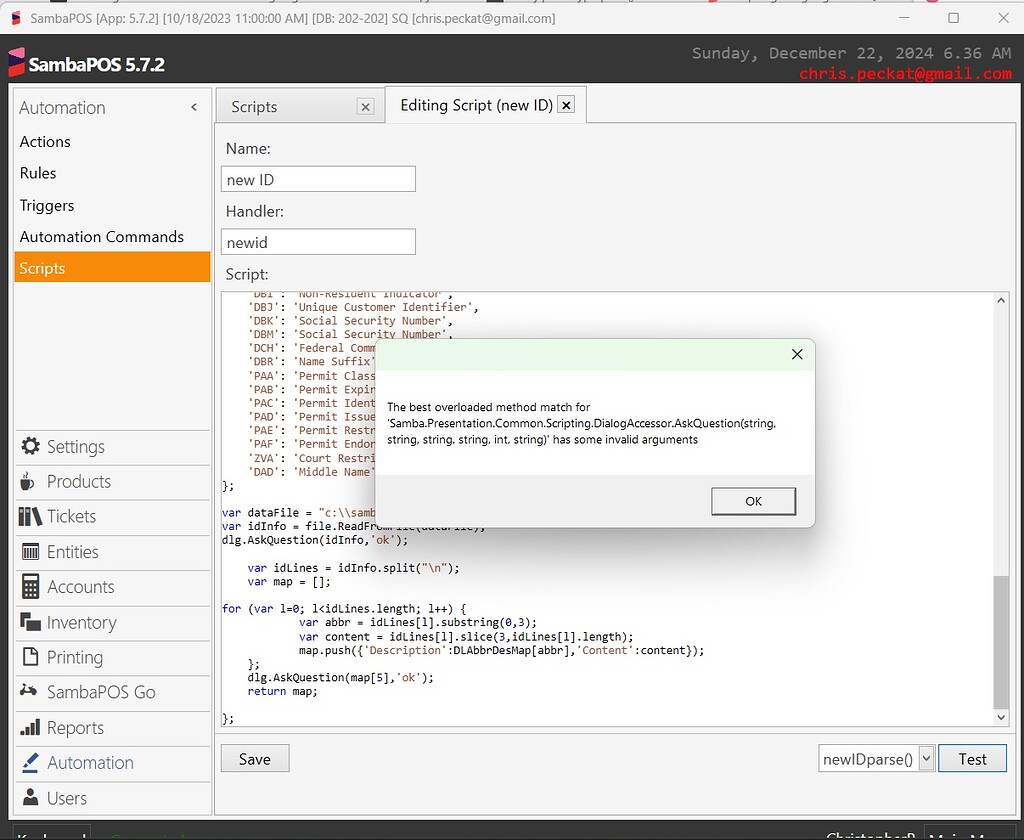Collapse the Automation sidebar panel
1024x840 pixels.
click(193, 108)
